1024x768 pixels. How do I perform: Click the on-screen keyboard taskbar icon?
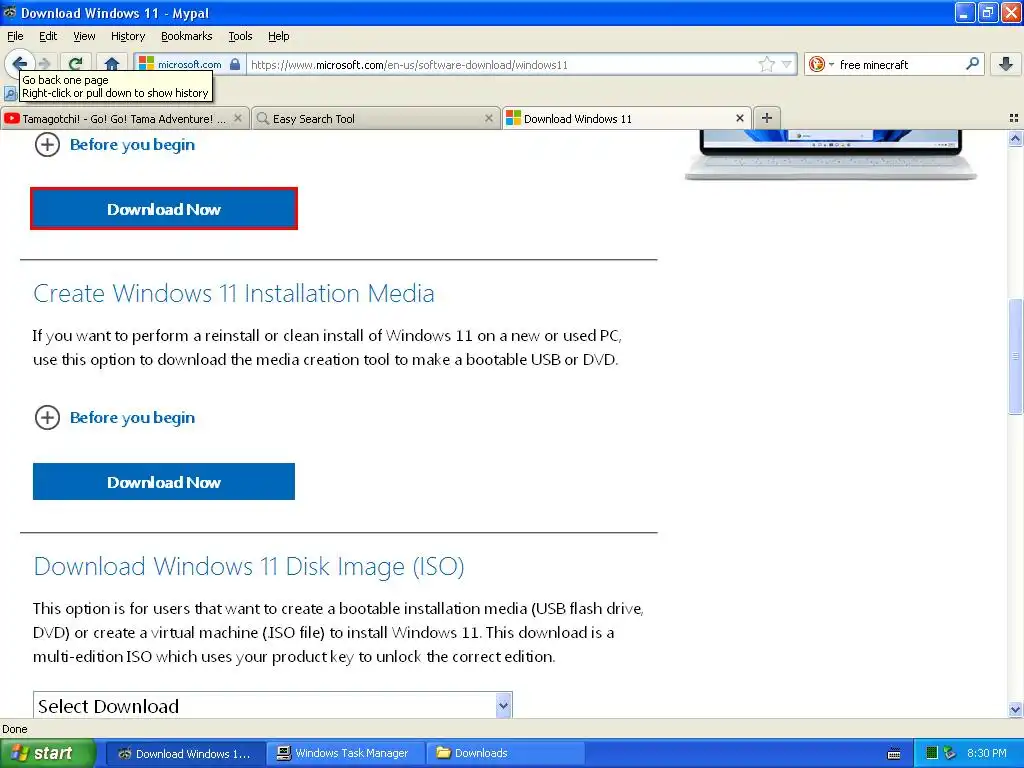[x=894, y=754]
